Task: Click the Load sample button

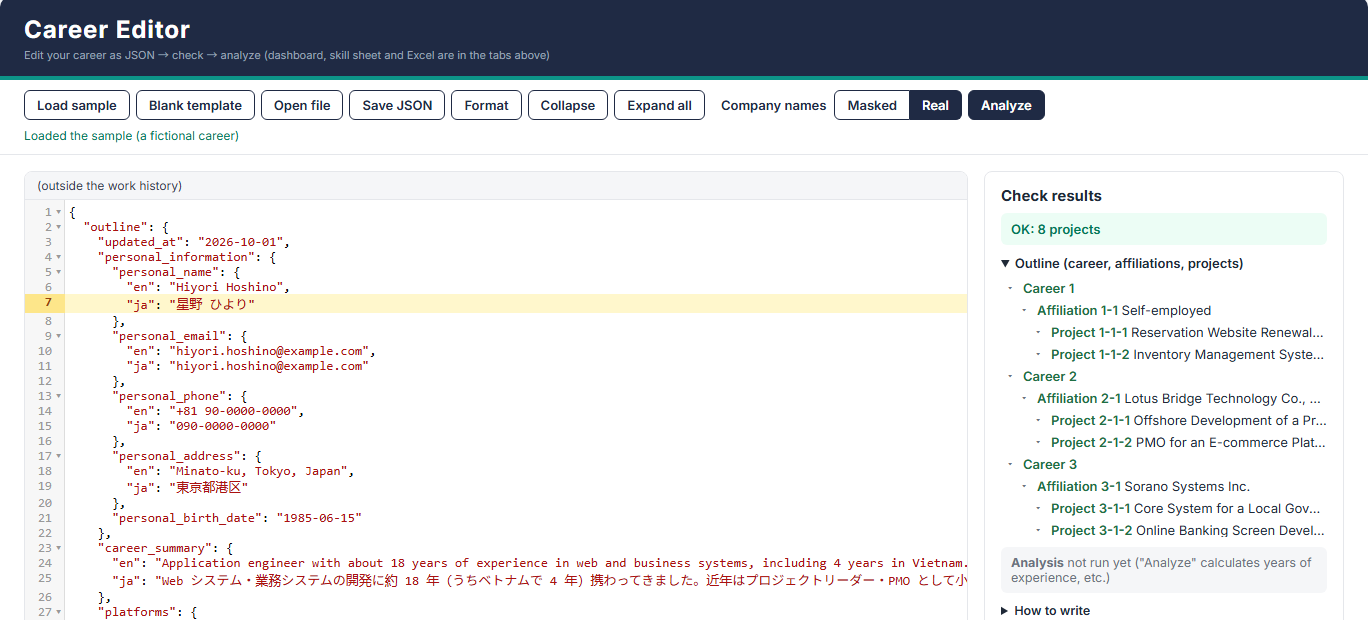Action: pyautogui.click(x=77, y=105)
